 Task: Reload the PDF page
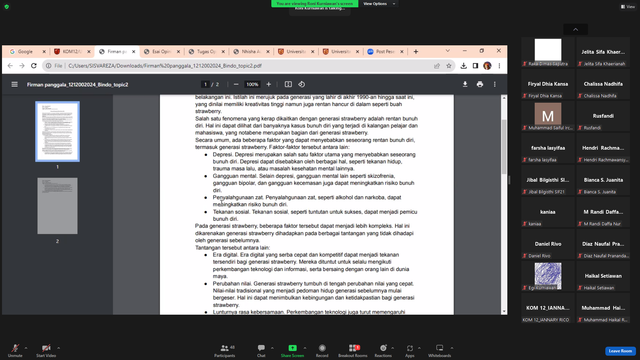[34, 66]
